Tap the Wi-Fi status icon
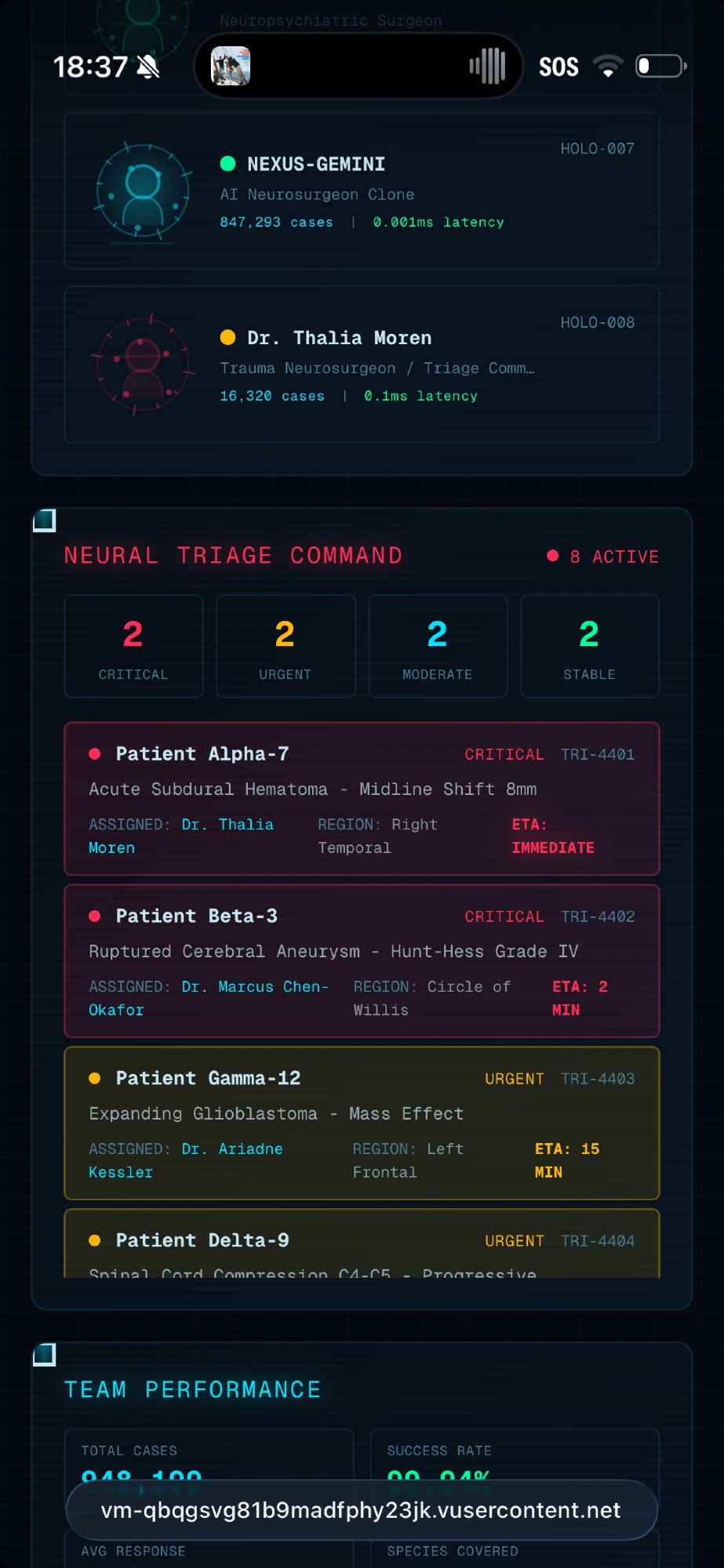This screenshot has height=1568, width=724. [608, 67]
